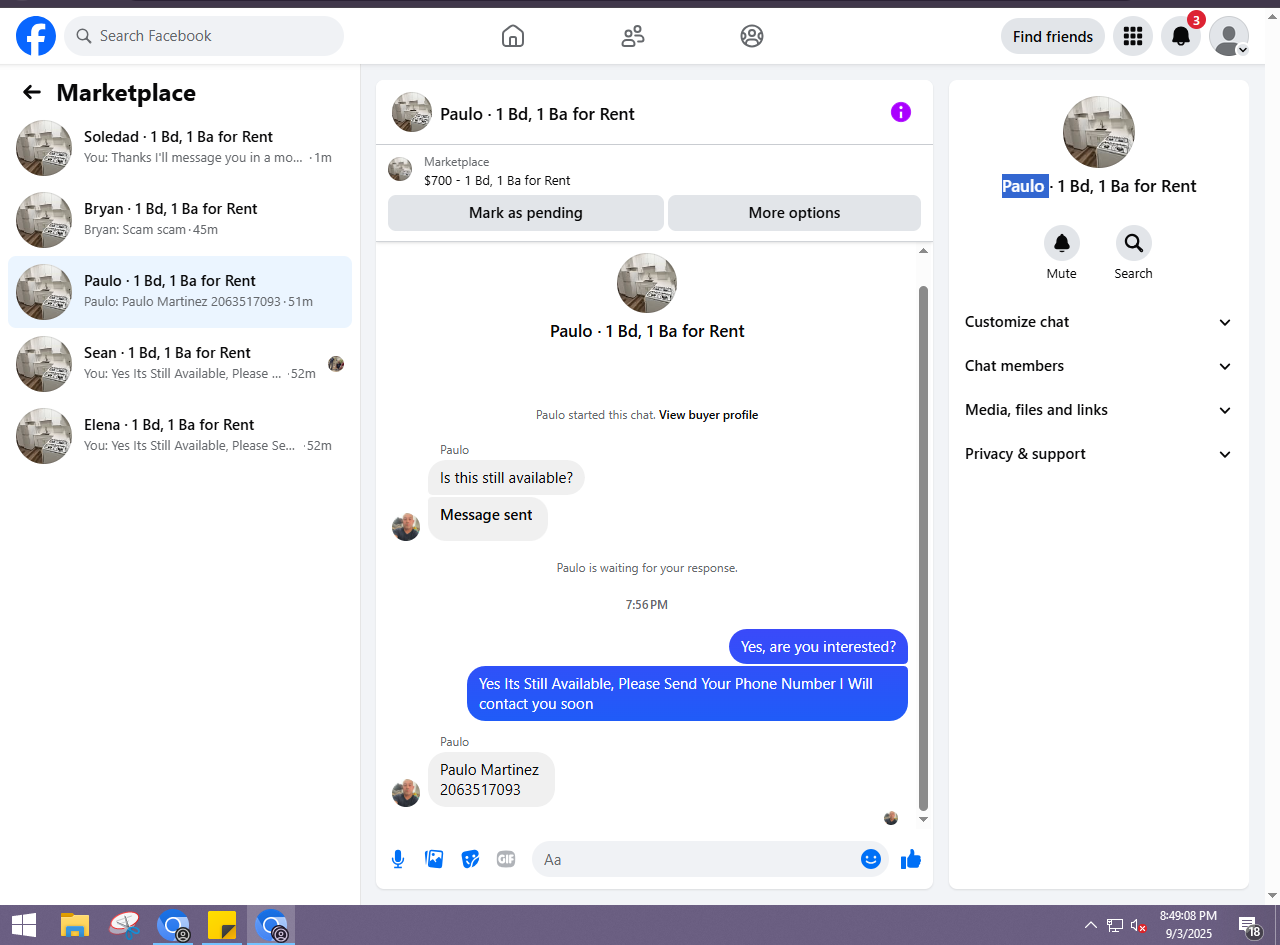Search in conversation using magnifier icon
This screenshot has width=1280, height=945.
[x=1134, y=243]
